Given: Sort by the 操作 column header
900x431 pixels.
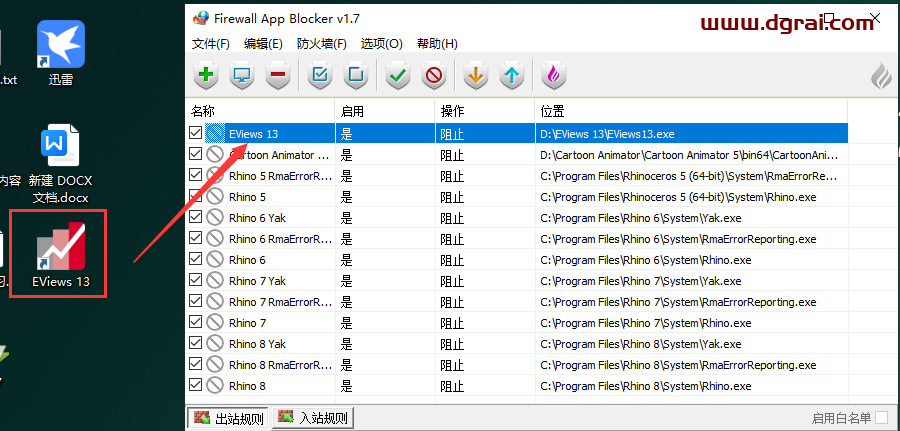Looking at the screenshot, I should tap(485, 111).
